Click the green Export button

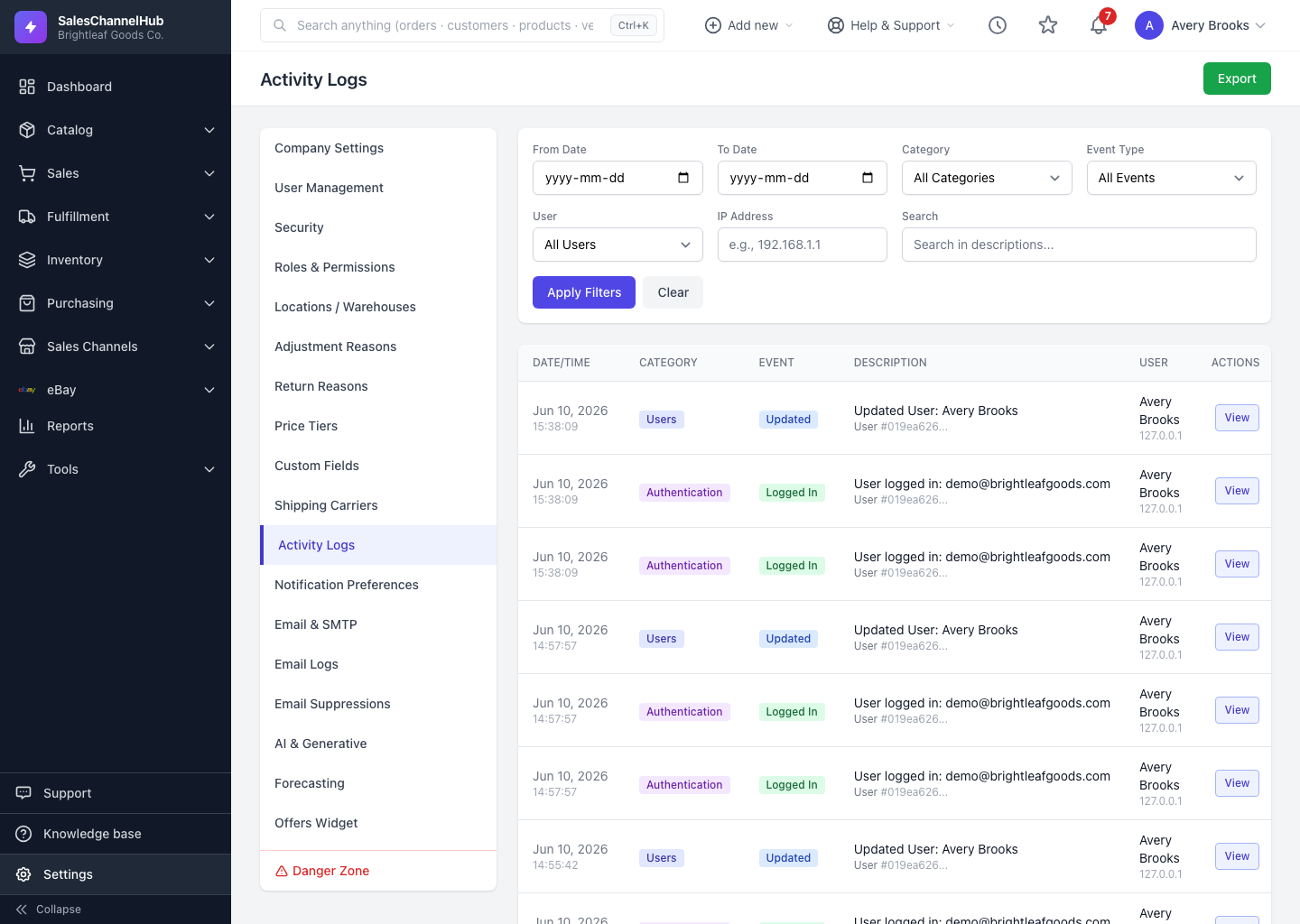[x=1237, y=79]
